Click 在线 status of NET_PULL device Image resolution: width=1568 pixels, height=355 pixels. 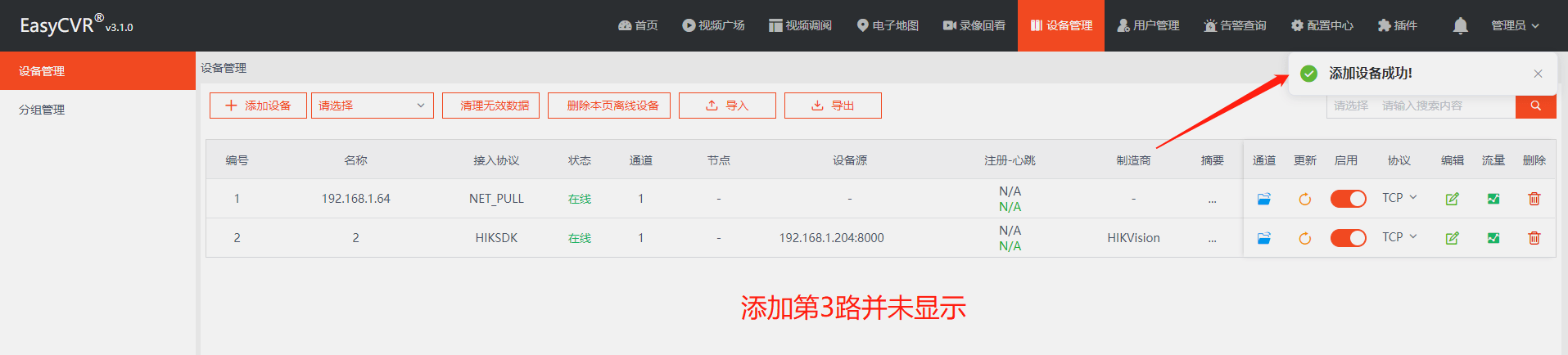point(580,199)
